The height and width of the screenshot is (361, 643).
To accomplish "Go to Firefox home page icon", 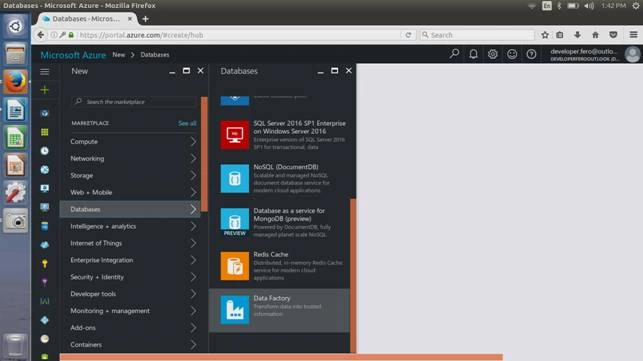I will click(x=595, y=35).
